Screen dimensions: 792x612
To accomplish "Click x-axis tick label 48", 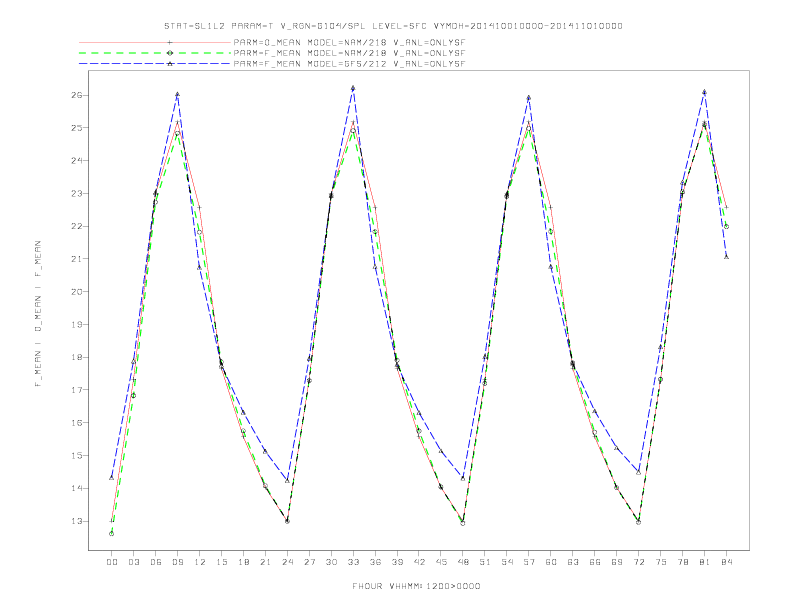I will (x=463, y=562).
